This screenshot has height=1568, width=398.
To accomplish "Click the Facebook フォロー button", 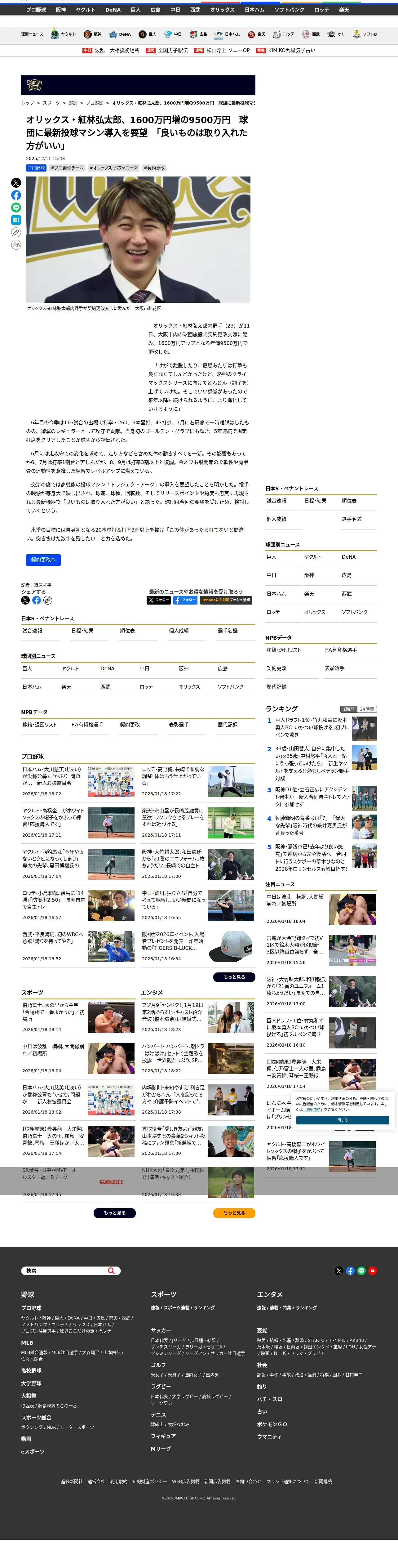I will tap(185, 600).
